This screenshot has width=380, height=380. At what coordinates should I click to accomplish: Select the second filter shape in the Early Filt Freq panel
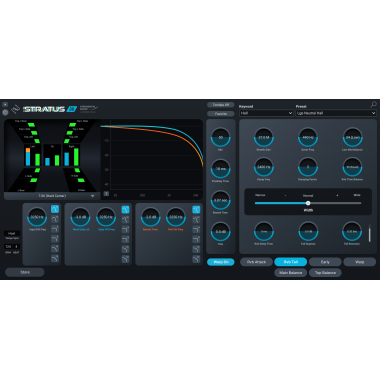[x=125, y=219]
